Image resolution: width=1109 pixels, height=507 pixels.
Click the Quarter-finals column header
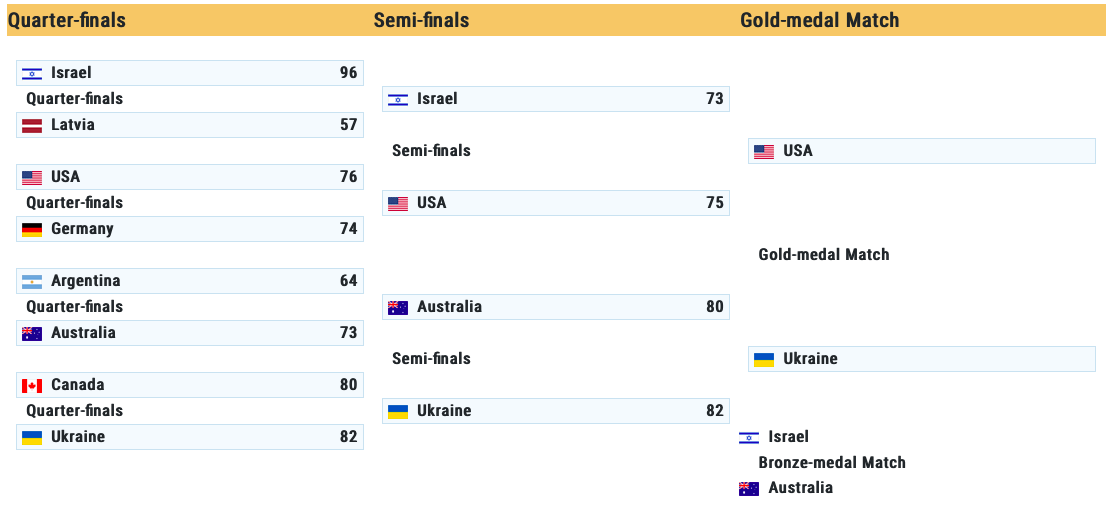[x=67, y=20]
